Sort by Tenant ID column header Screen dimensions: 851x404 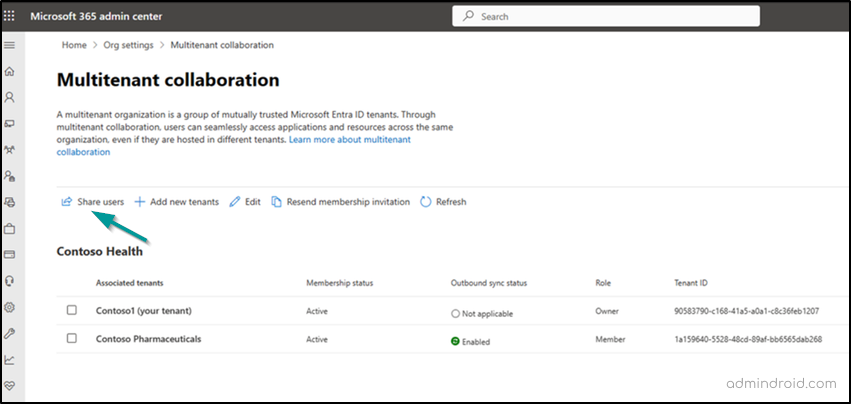click(x=689, y=283)
